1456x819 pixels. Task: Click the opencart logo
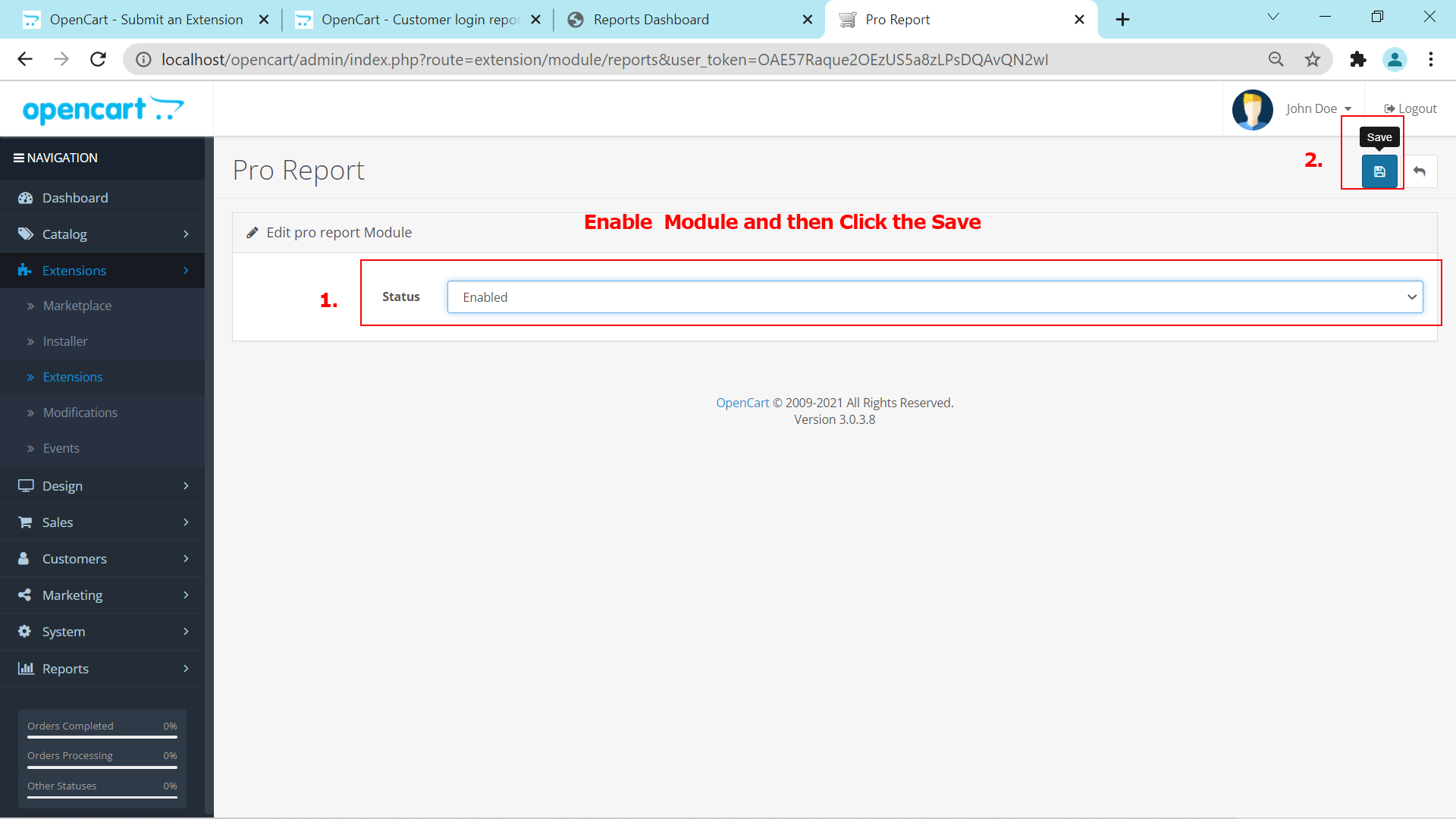tap(103, 110)
